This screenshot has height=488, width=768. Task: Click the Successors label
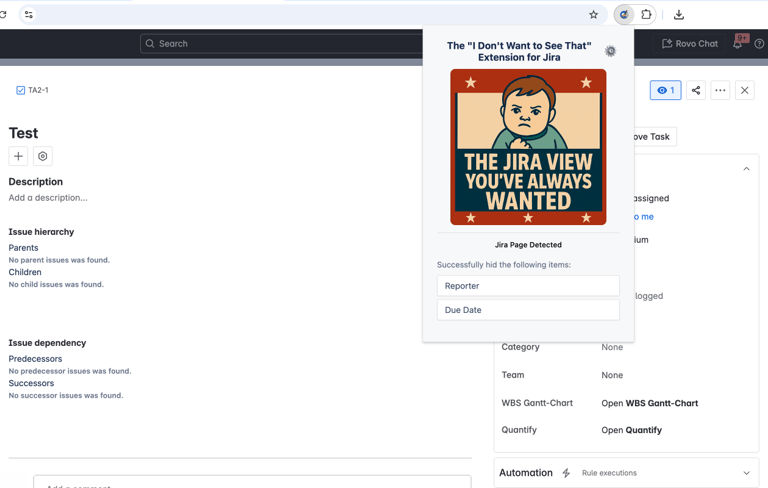pos(31,383)
